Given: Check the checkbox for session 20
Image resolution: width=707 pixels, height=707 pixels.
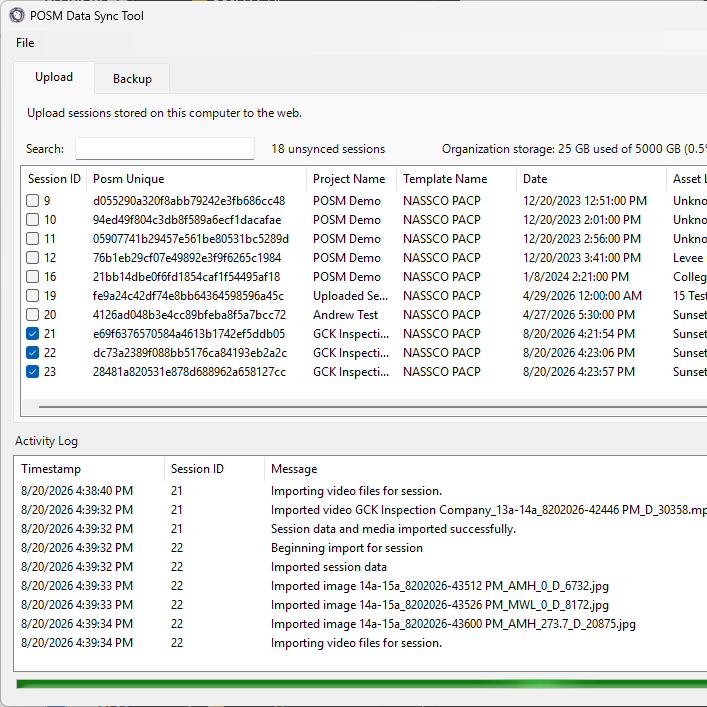Looking at the screenshot, I should coord(32,315).
